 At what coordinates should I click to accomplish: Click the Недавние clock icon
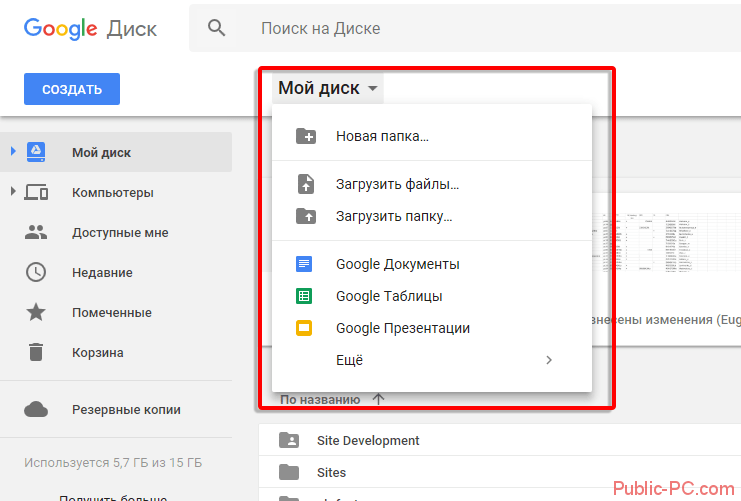pyautogui.click(x=36, y=272)
